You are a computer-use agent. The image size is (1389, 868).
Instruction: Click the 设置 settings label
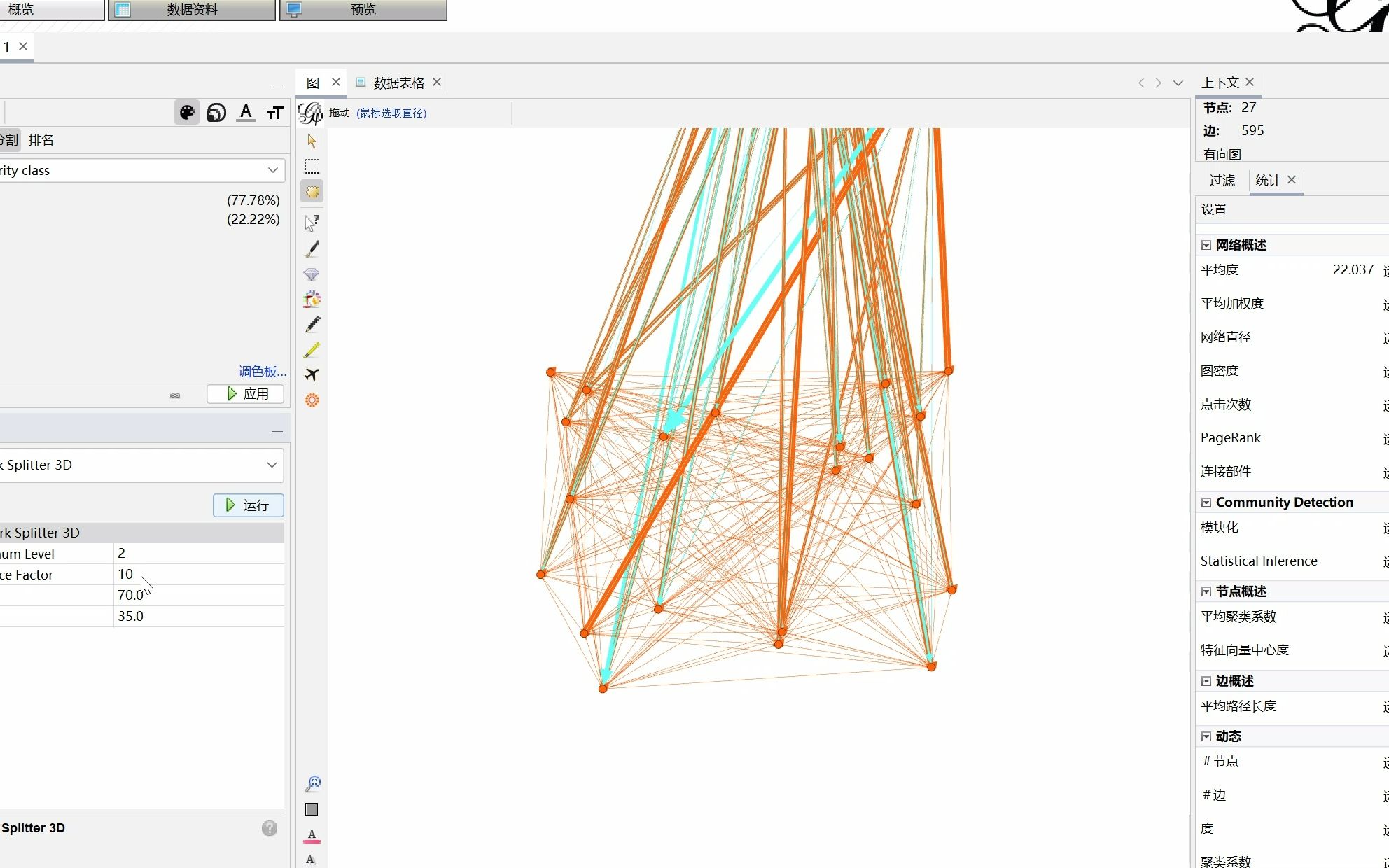[x=1214, y=209]
